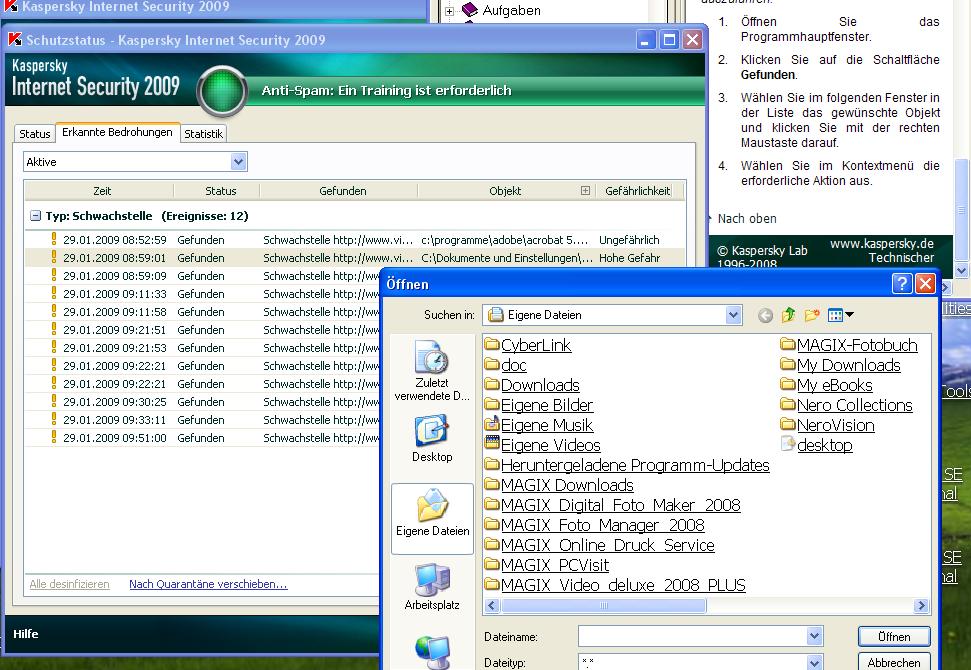Screen dimensions: 971x670
Task: Click the Öffnen button
Action: (894, 637)
